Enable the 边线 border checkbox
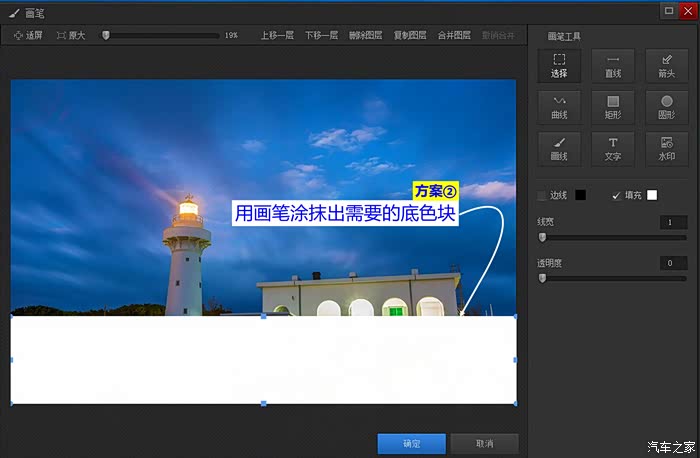The width and height of the screenshot is (700, 458). [x=543, y=195]
